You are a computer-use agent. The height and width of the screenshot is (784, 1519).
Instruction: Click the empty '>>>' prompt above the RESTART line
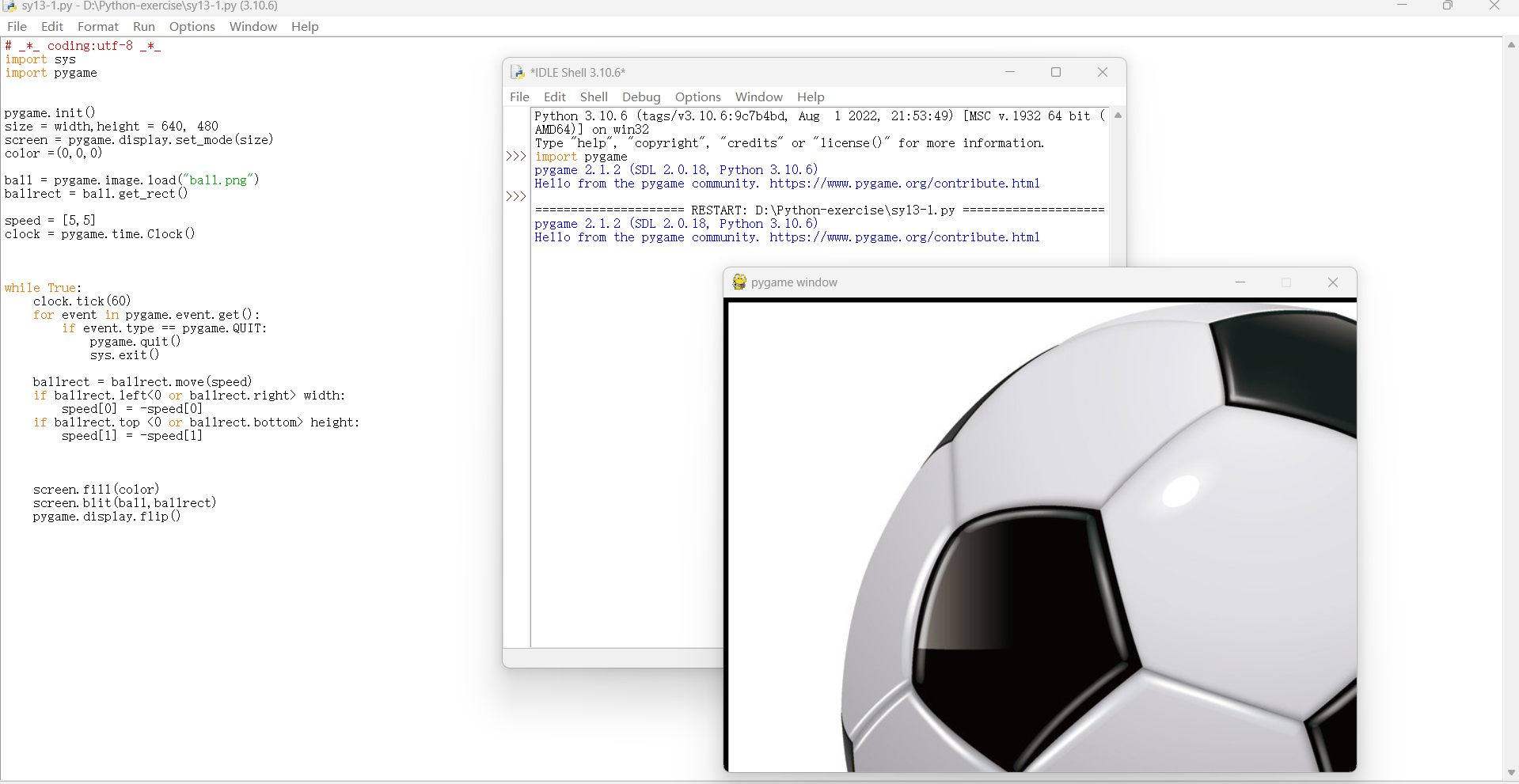pyautogui.click(x=516, y=196)
